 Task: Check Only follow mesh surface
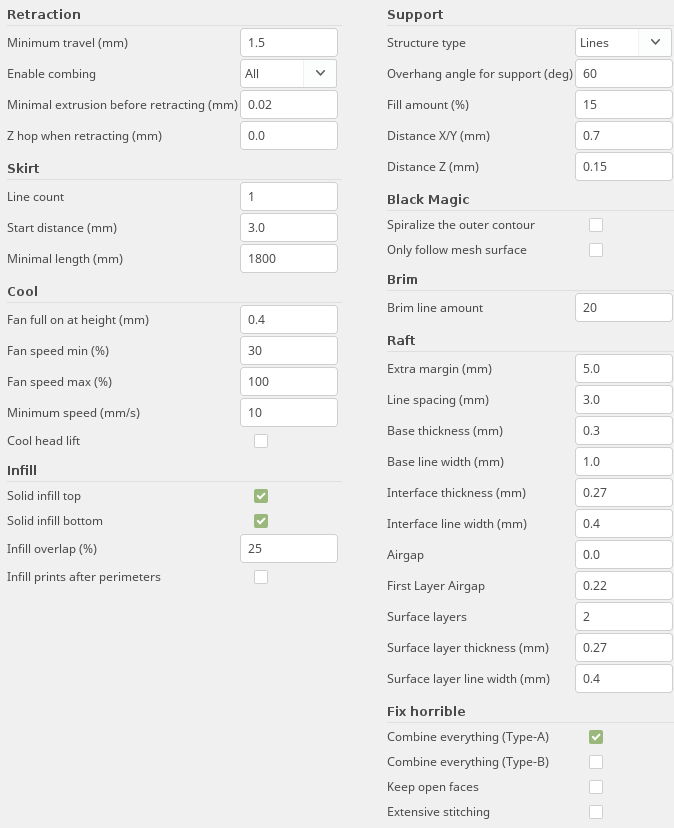(596, 250)
